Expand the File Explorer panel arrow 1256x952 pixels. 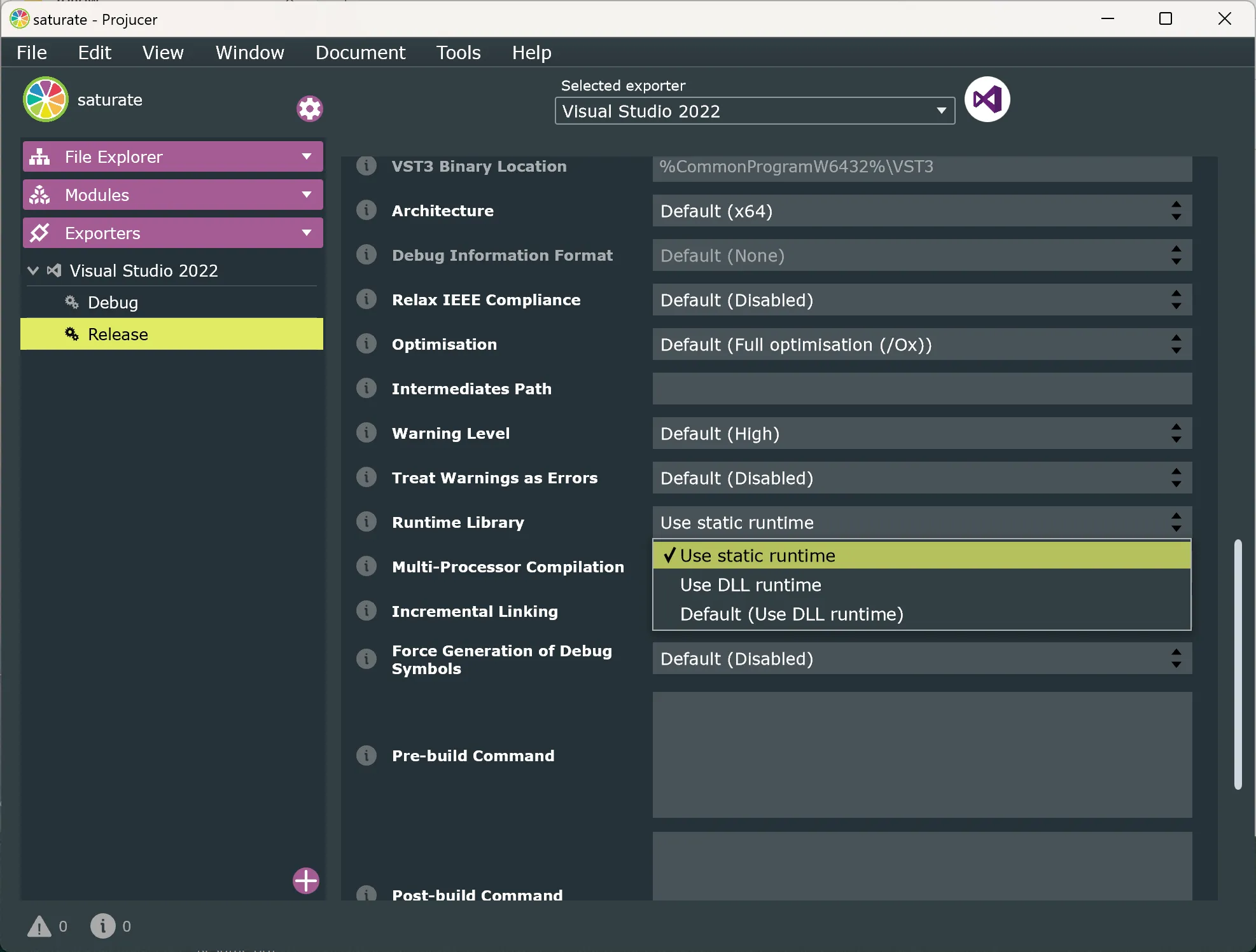307,156
